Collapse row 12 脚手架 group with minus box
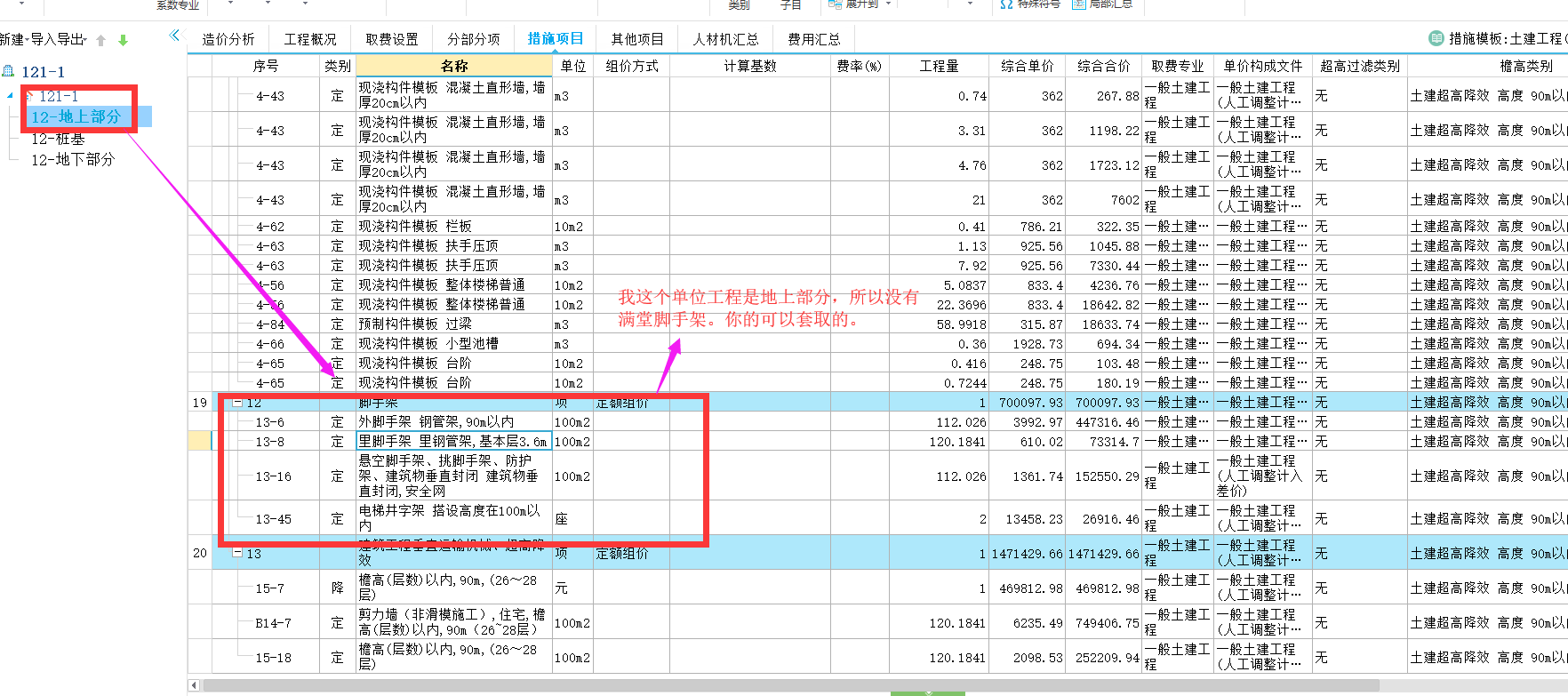 tap(237, 403)
